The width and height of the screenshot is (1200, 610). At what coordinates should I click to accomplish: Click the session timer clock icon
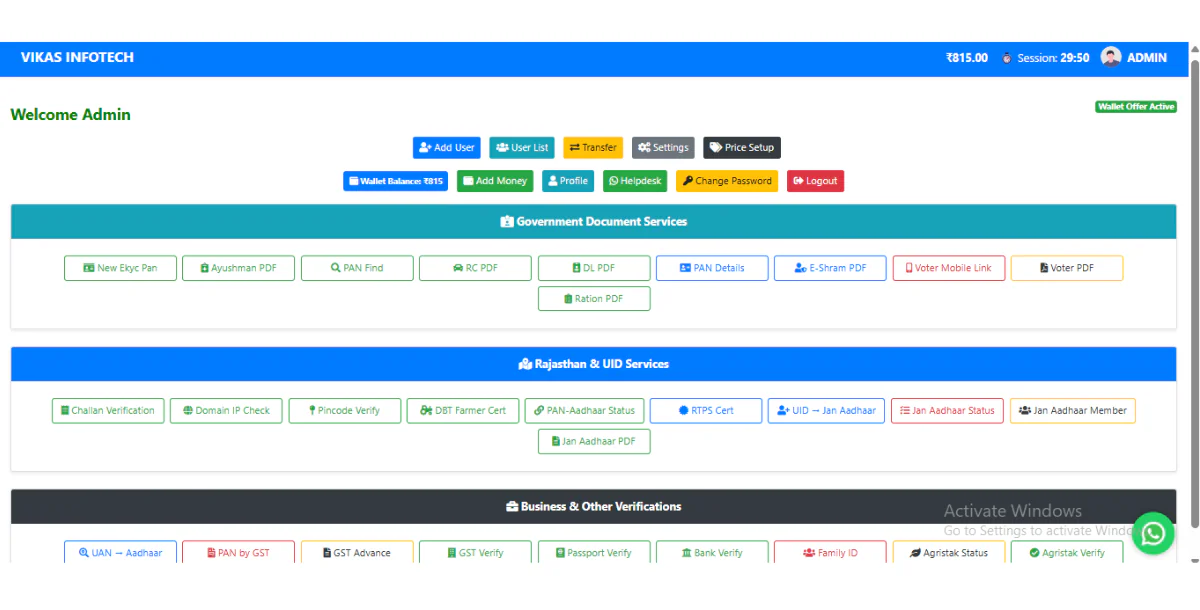pos(1006,58)
